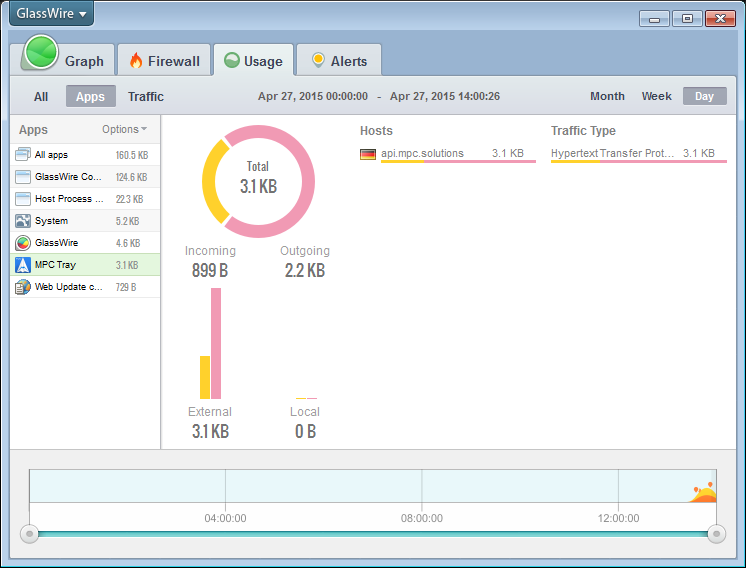Open the GlassWire main menu dropdown
The width and height of the screenshot is (746, 568).
click(51, 13)
